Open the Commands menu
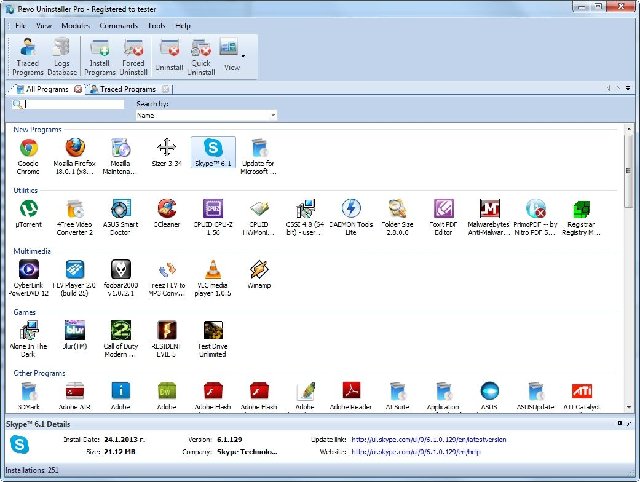The height and width of the screenshot is (482, 640). 118,26
